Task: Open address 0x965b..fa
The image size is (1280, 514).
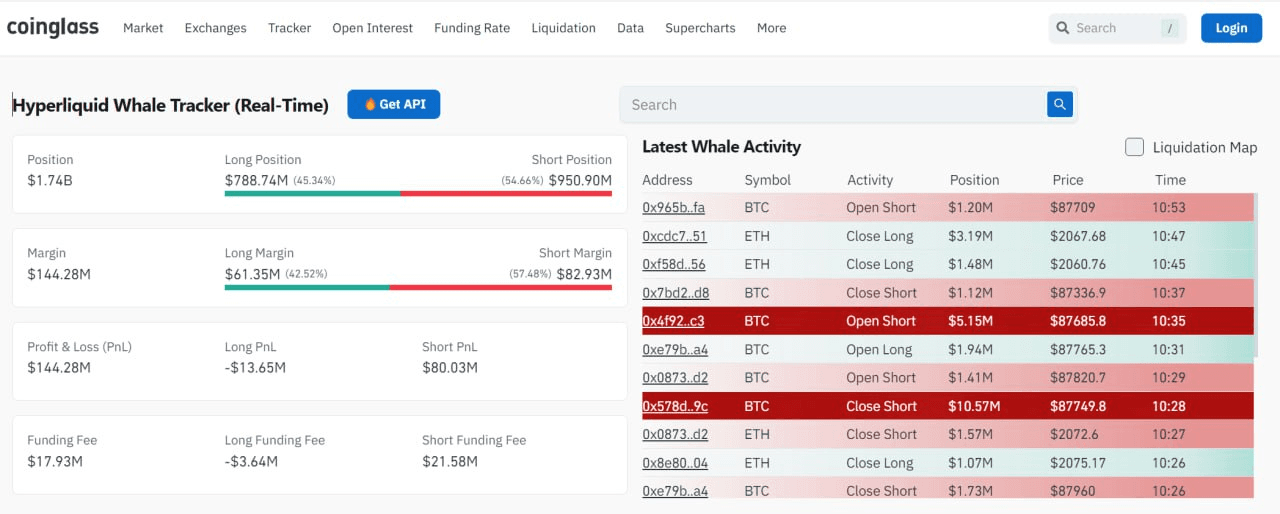Action: click(673, 208)
